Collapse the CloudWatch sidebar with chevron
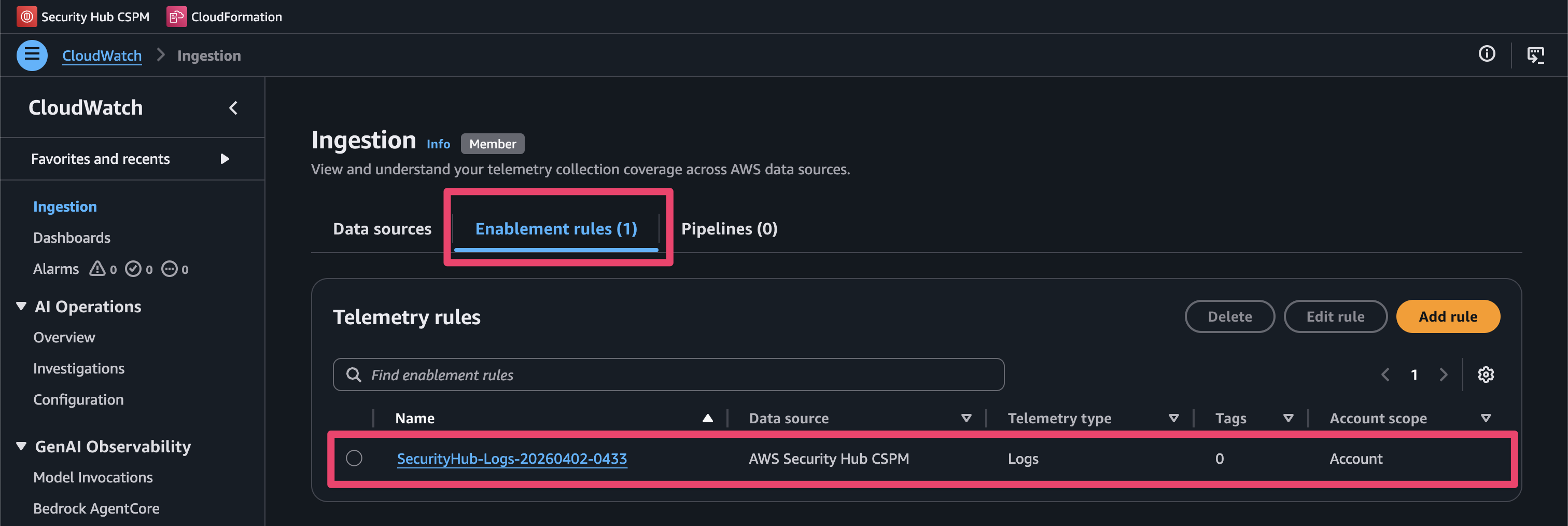 [x=233, y=108]
